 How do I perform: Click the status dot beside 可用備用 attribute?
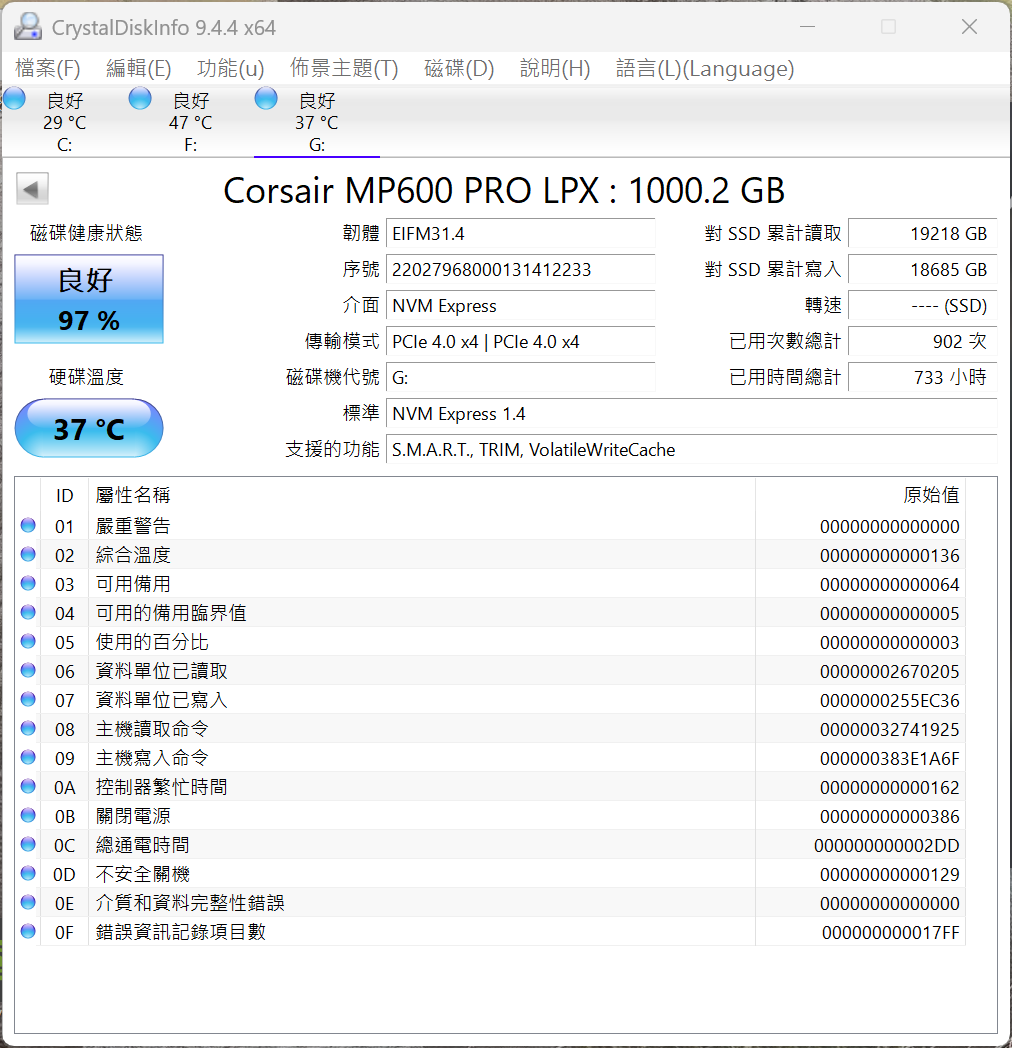pyautogui.click(x=29, y=584)
